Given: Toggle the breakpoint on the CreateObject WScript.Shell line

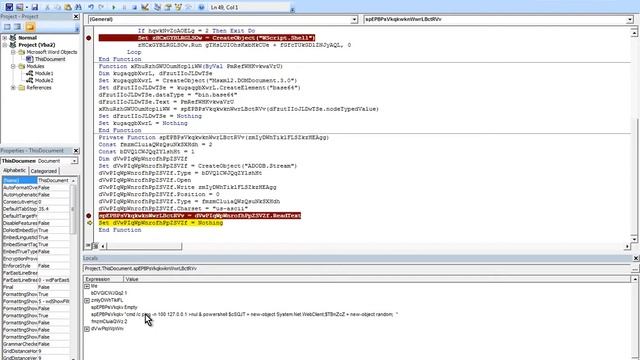Looking at the screenshot, I should pyautogui.click(x=89, y=38).
